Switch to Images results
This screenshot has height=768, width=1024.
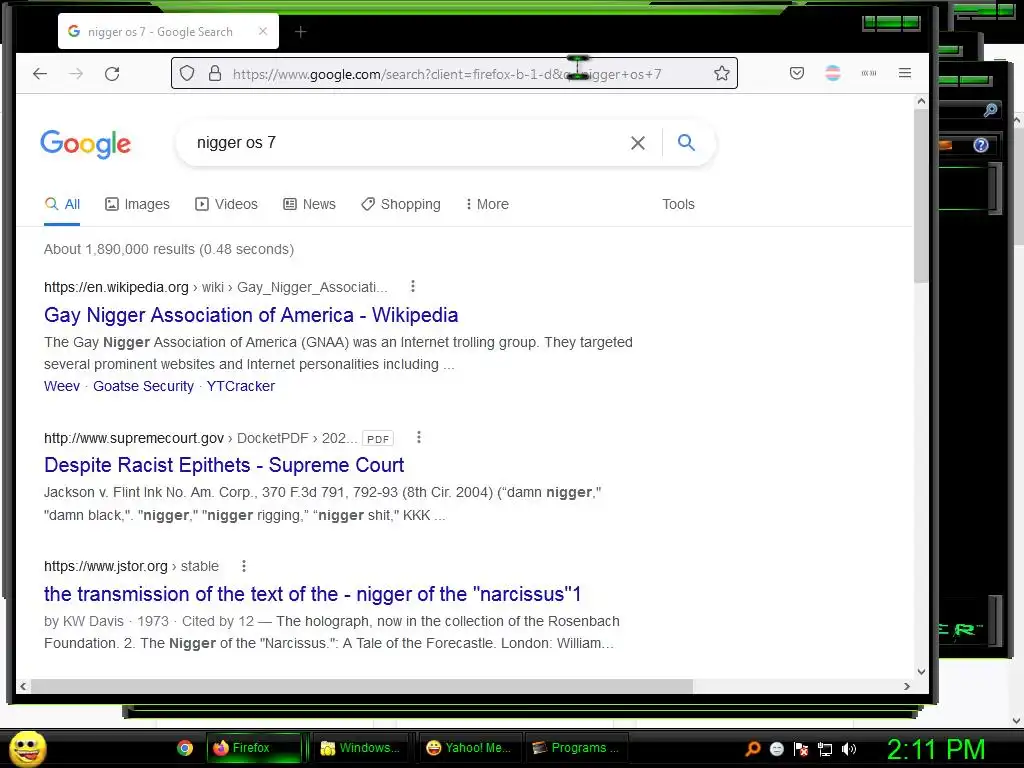137,204
